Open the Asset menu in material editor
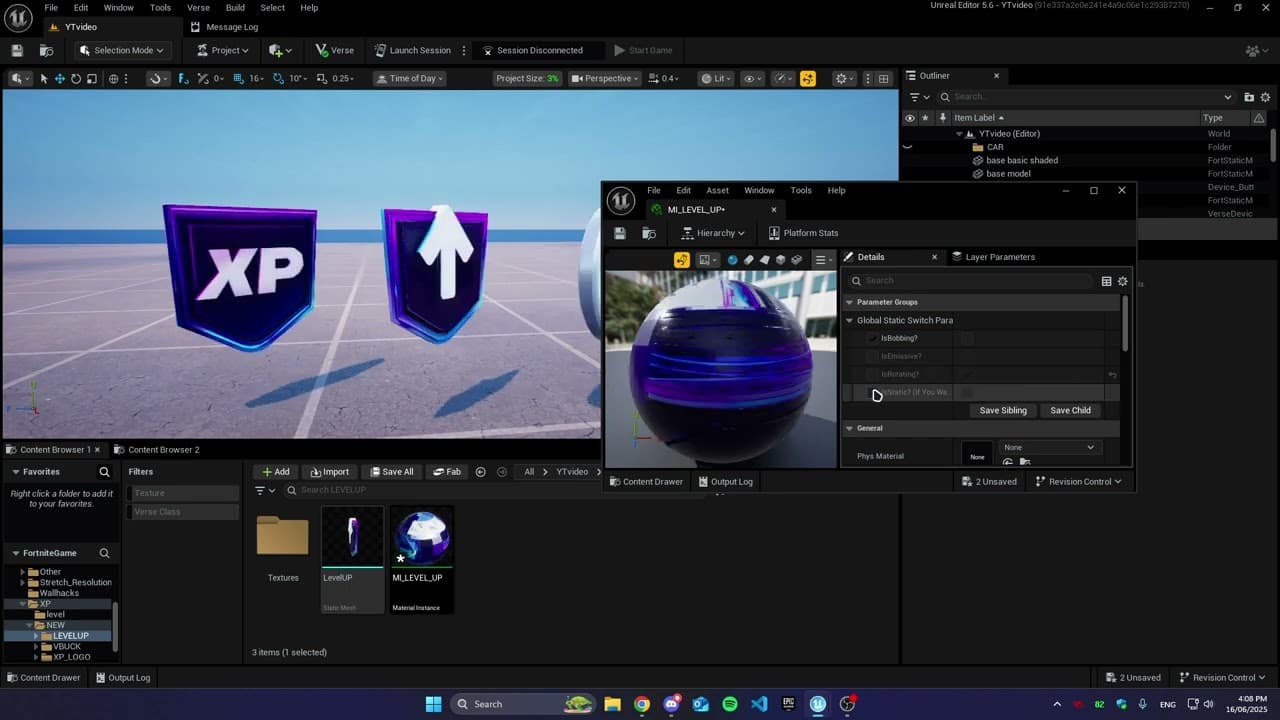 (x=718, y=190)
